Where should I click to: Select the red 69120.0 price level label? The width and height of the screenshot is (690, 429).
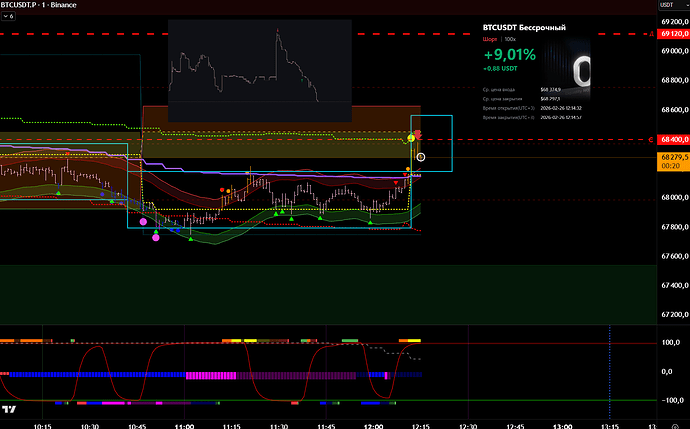pos(672,33)
